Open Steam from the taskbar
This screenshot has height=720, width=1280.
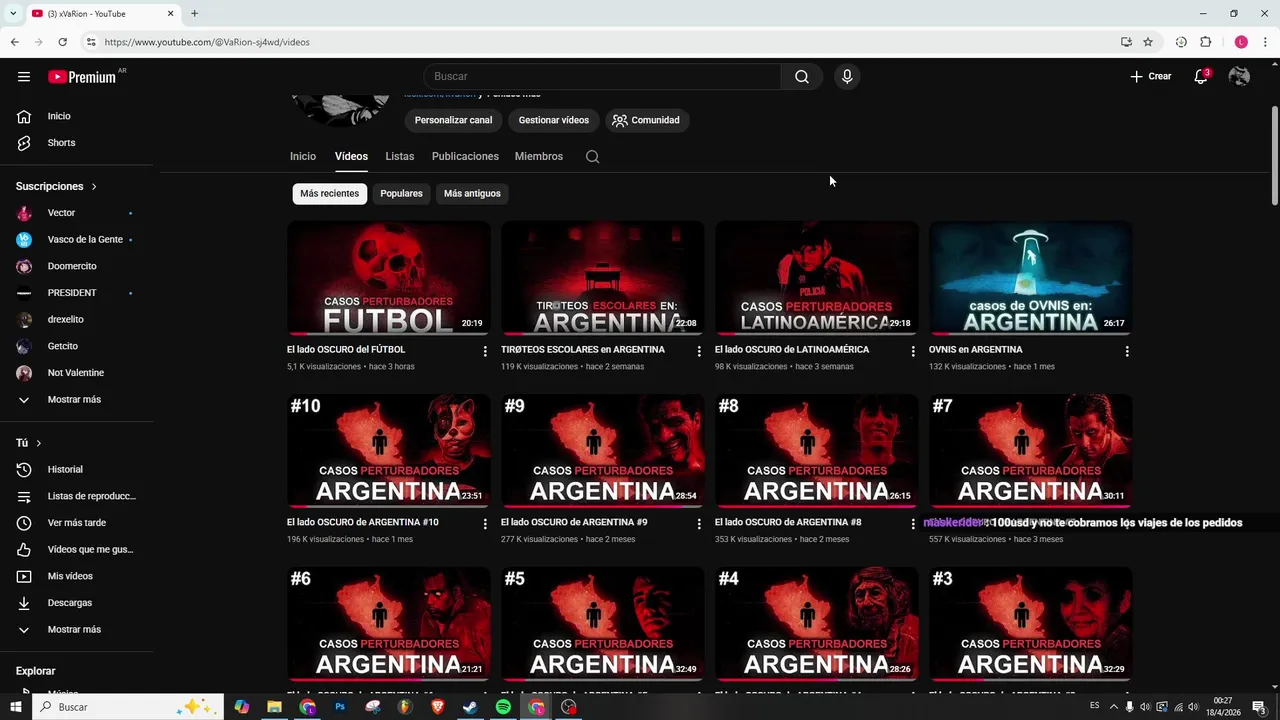(470, 707)
